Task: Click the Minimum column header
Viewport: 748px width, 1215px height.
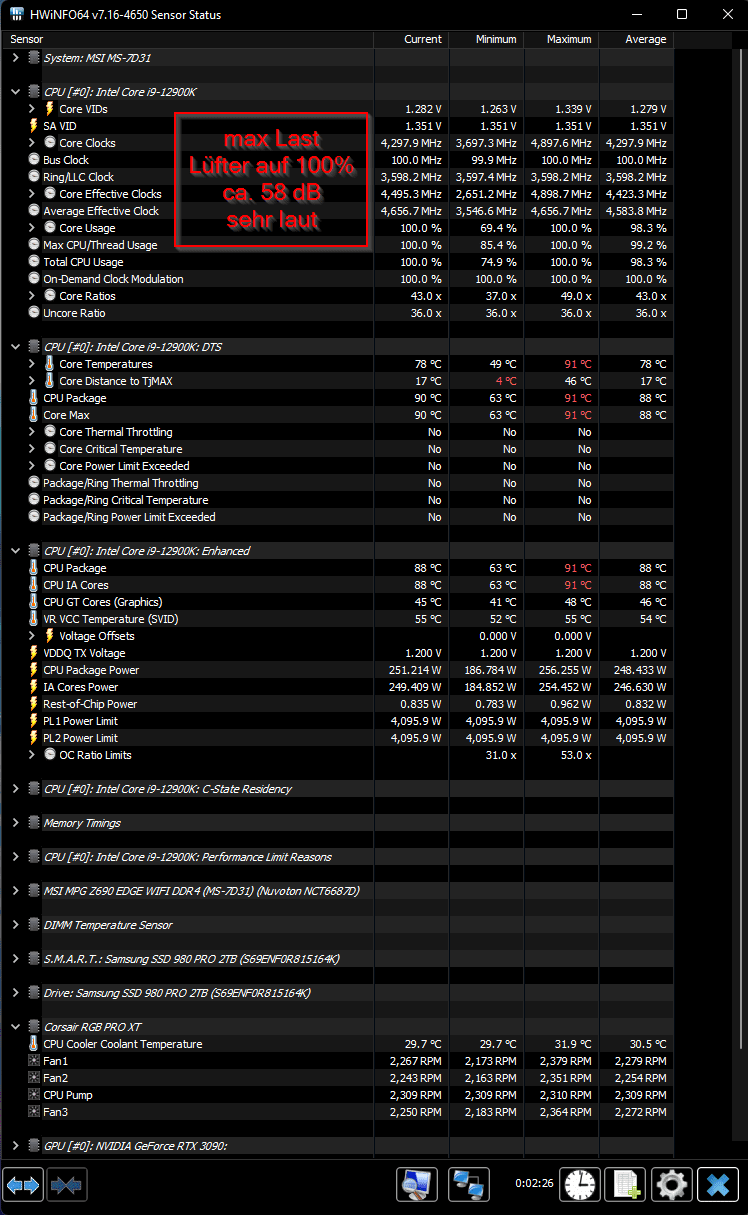Action: click(x=486, y=39)
